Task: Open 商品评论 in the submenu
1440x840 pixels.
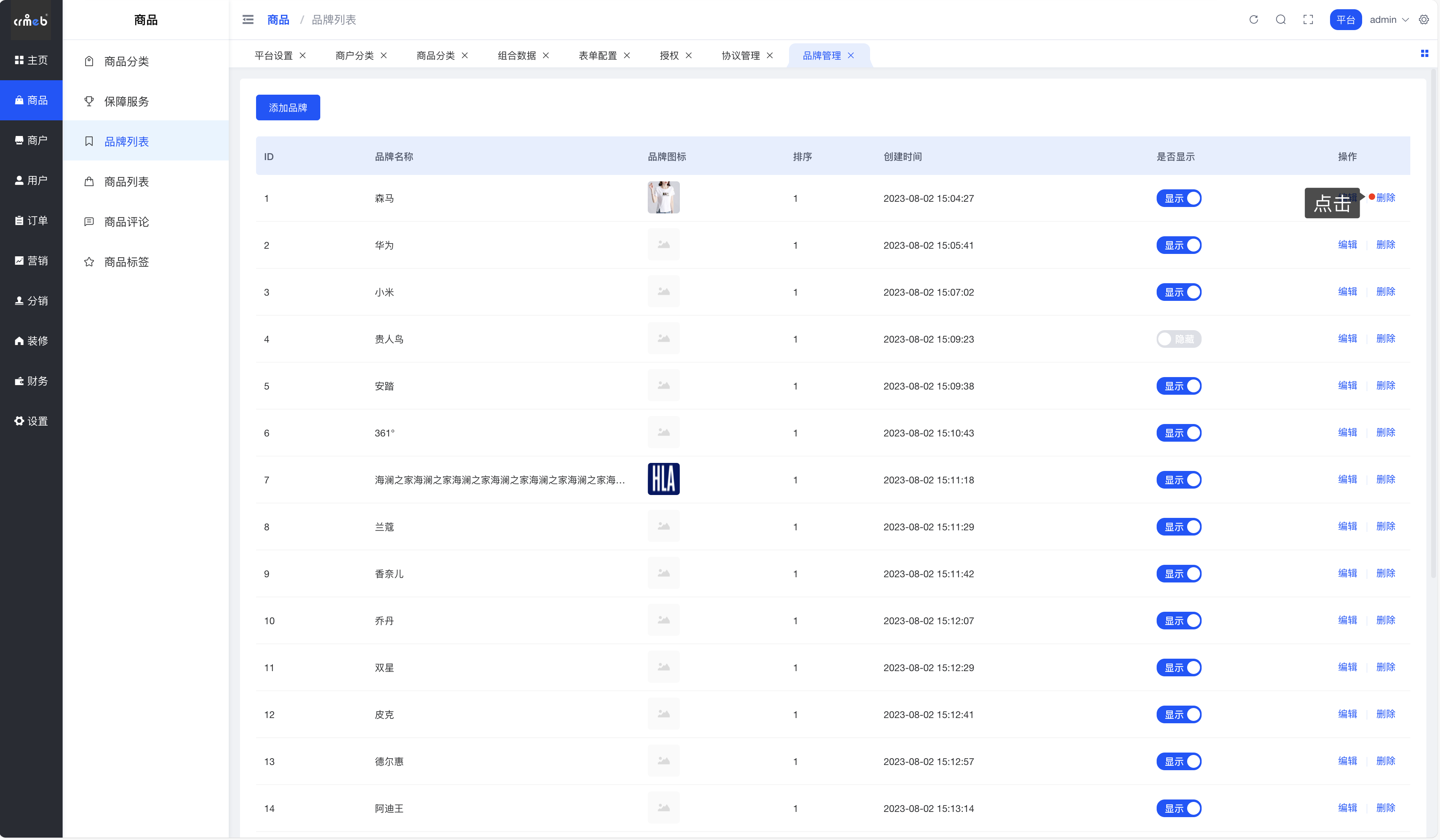Action: click(126, 221)
